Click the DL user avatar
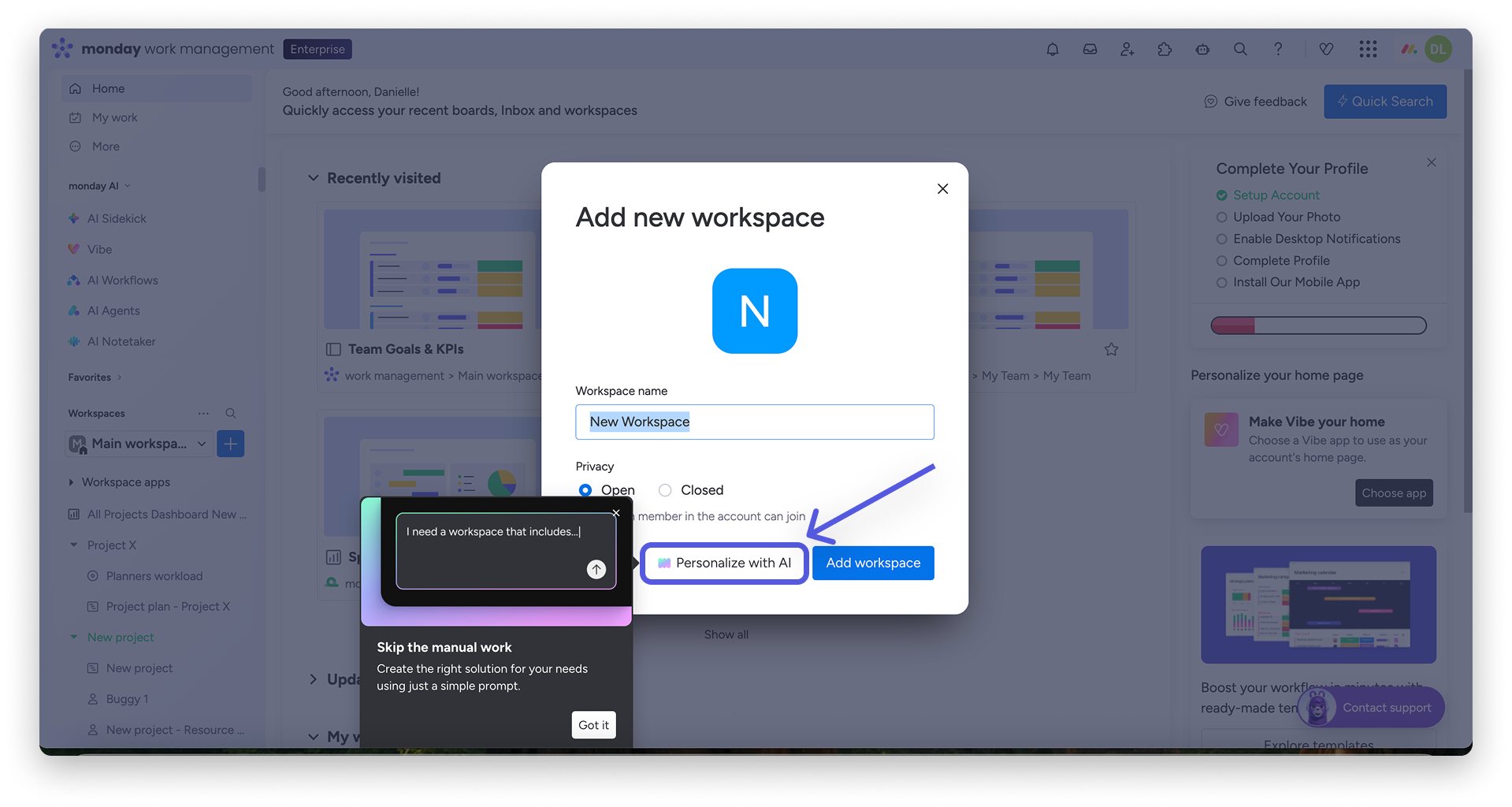1512x807 pixels. point(1438,49)
